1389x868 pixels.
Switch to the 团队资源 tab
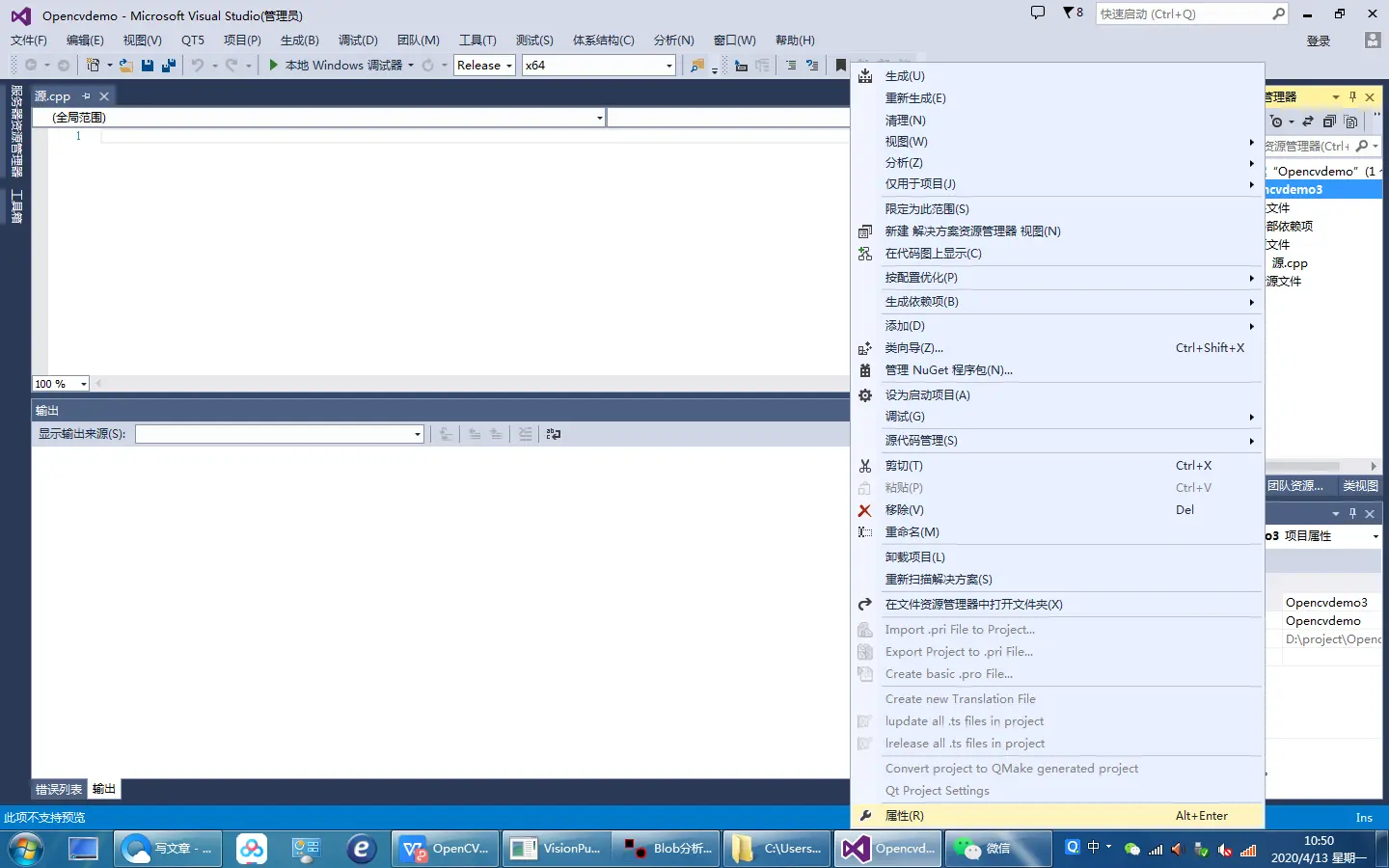click(1295, 486)
